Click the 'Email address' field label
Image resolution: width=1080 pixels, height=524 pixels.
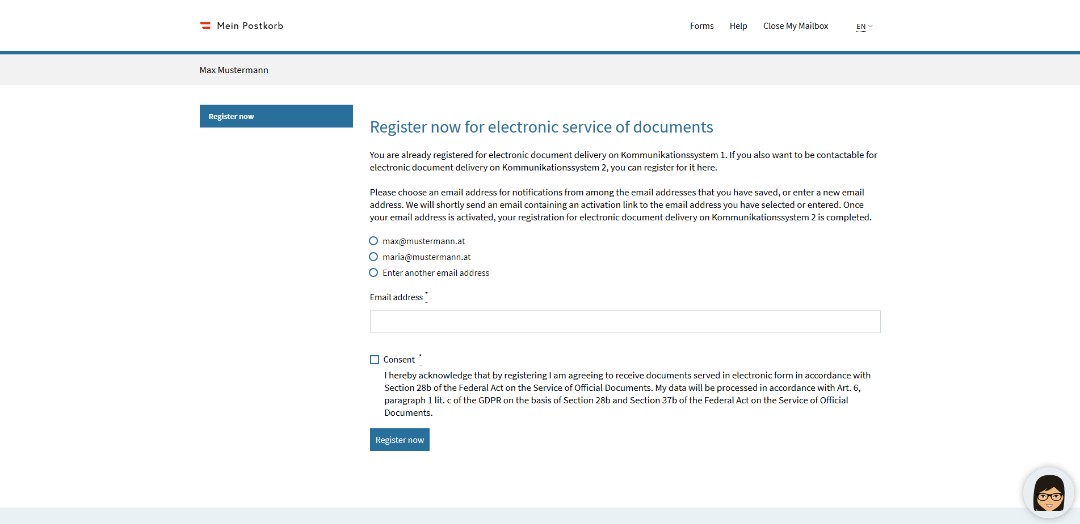pyautogui.click(x=396, y=297)
